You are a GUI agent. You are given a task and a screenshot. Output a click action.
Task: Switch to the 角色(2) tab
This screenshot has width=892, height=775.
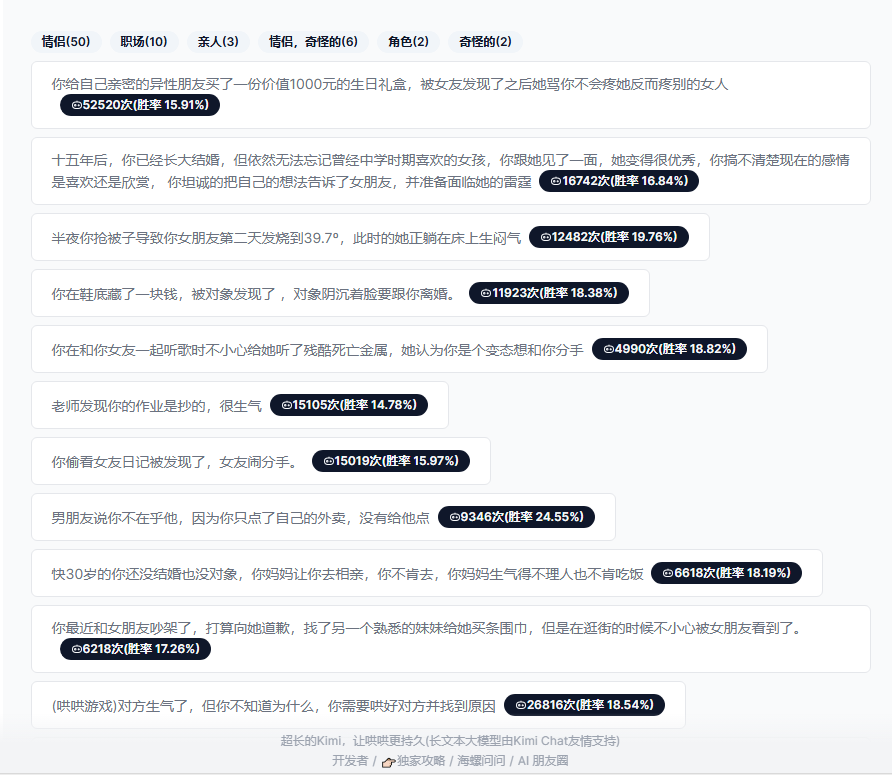(x=408, y=41)
